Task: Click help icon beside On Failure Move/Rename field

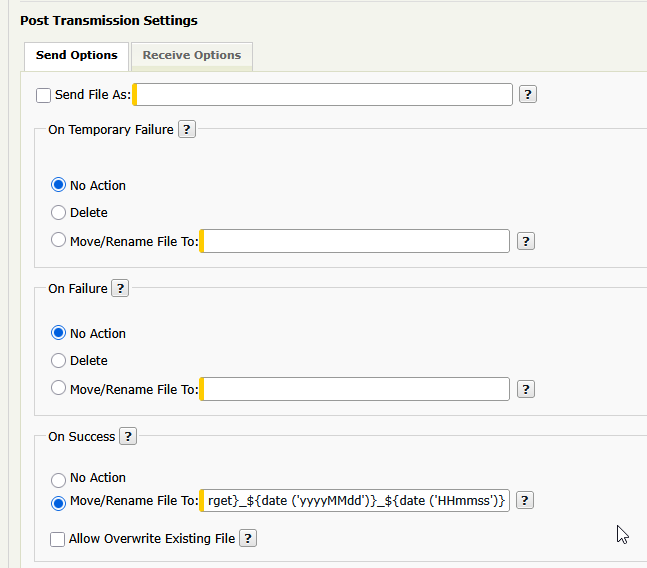Action: tap(526, 389)
